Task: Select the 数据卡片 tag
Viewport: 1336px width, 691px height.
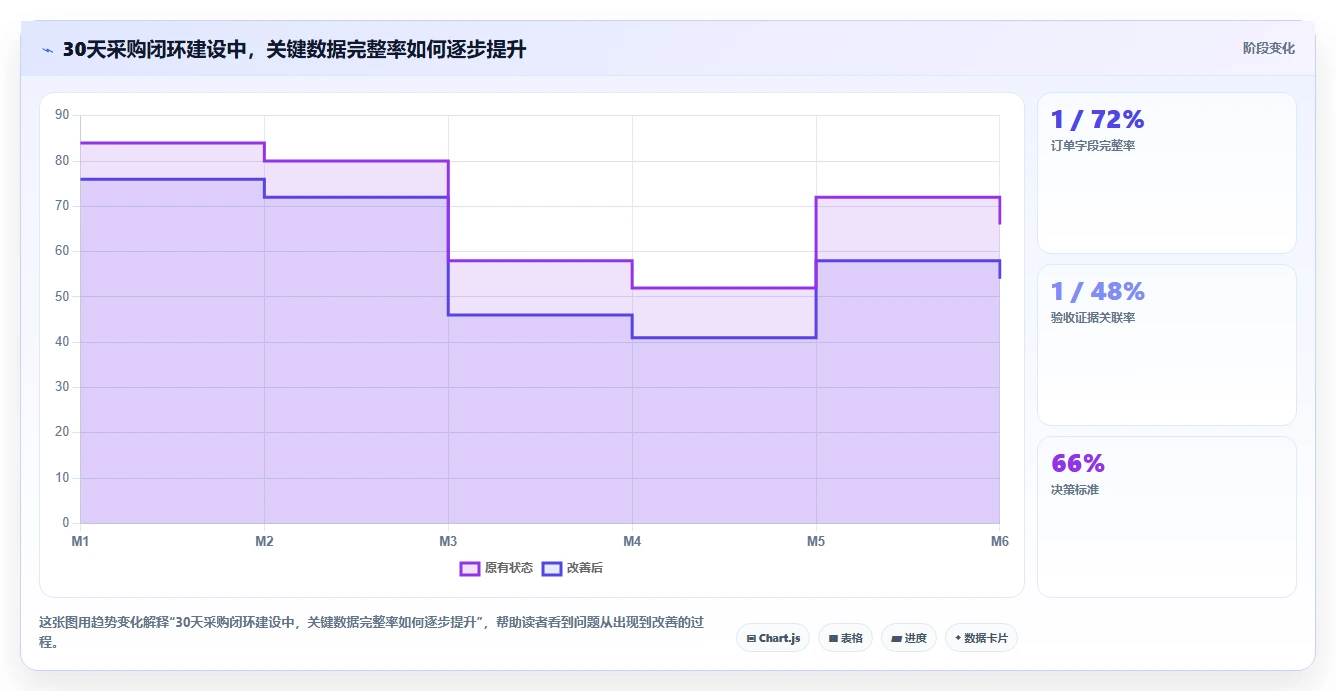Action: (981, 638)
